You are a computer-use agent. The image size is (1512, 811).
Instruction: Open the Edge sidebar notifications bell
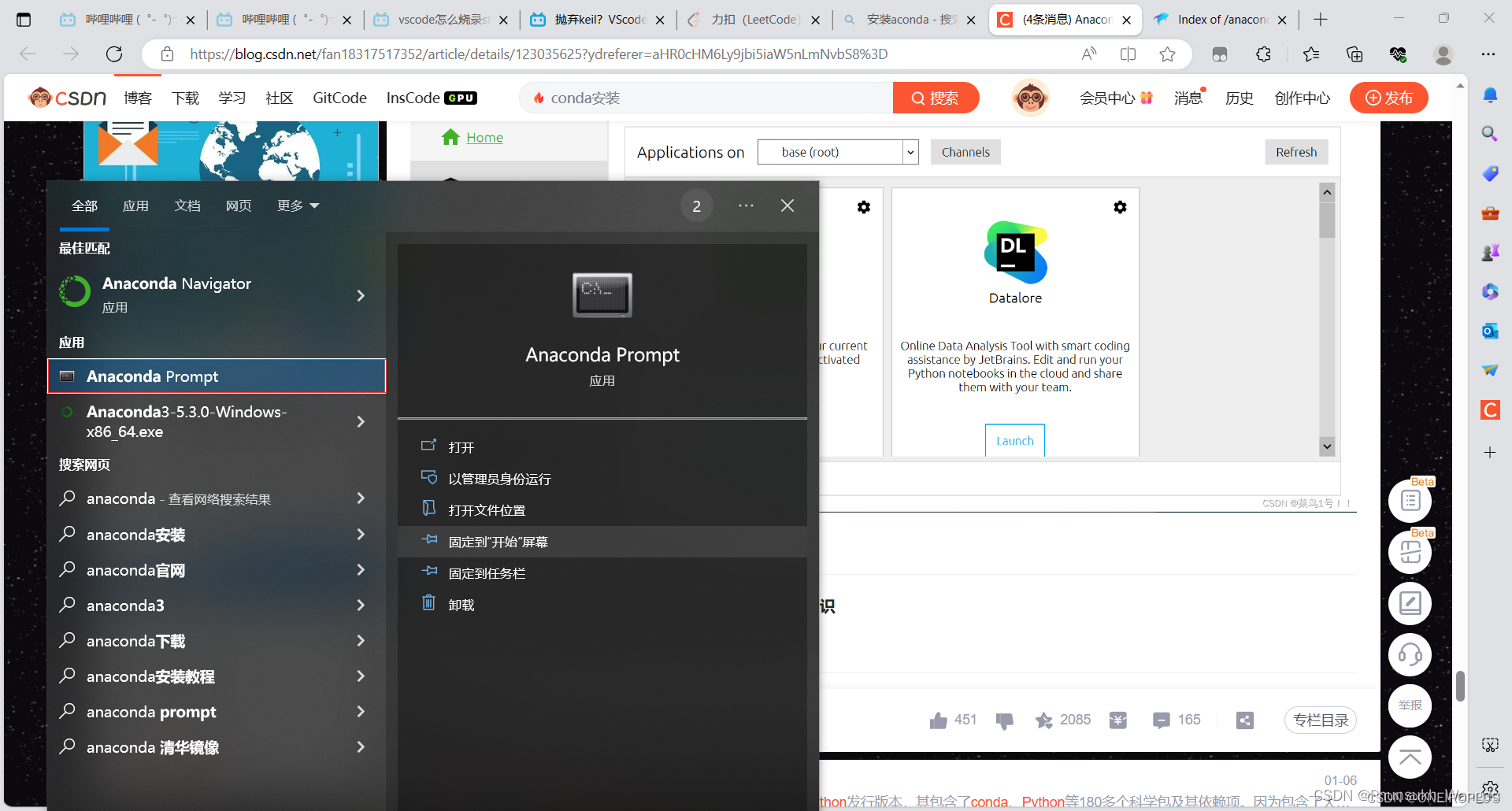pos(1490,95)
